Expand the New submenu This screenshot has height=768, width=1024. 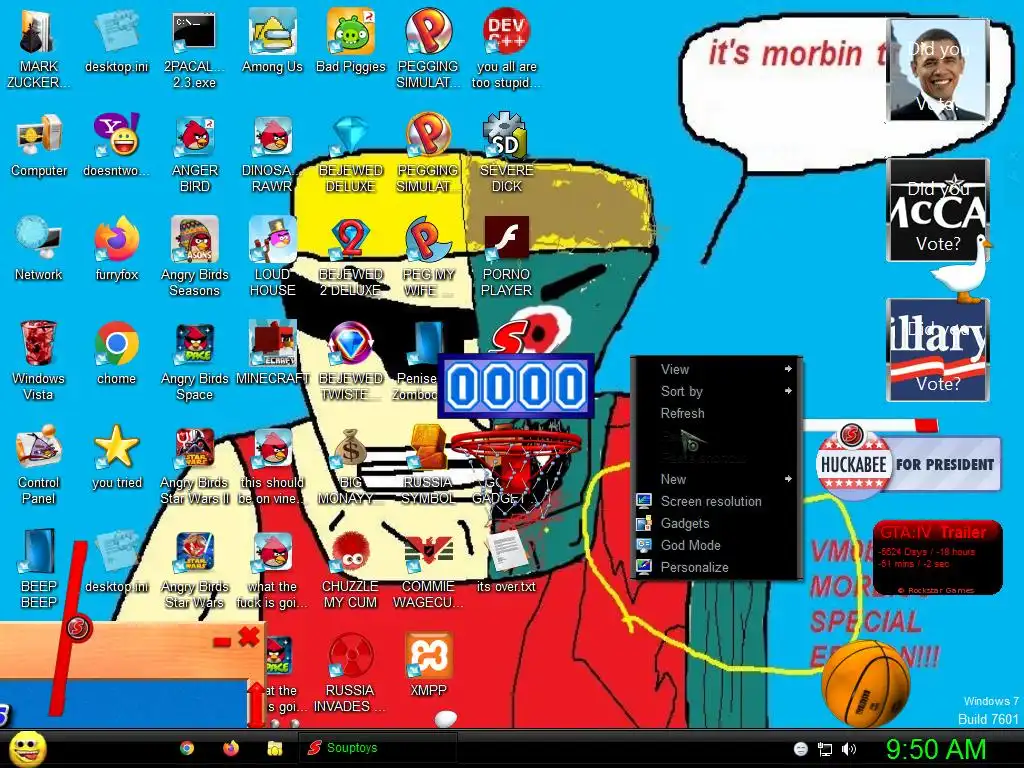point(716,479)
